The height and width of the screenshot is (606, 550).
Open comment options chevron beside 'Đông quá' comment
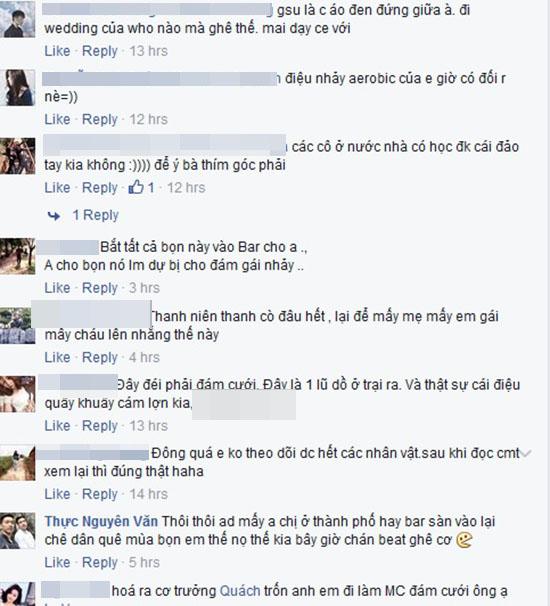pos(526,453)
